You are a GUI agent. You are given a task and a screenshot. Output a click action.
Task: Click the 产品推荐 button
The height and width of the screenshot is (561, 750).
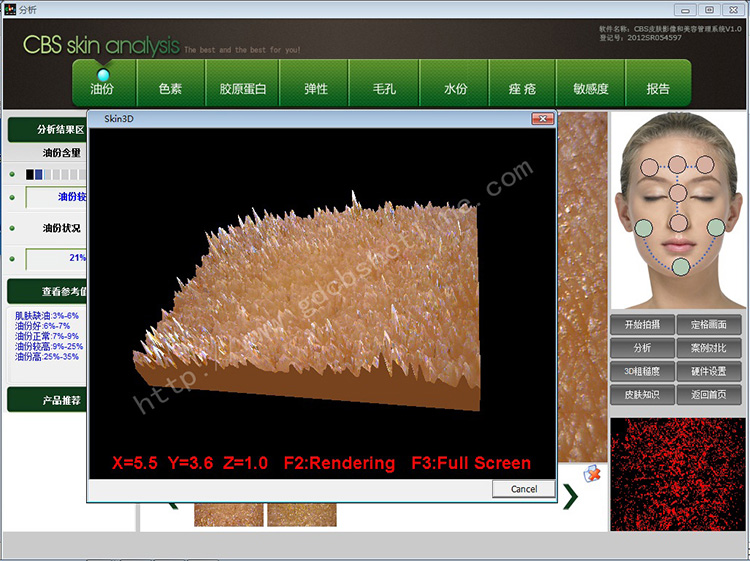pyautogui.click(x=47, y=400)
